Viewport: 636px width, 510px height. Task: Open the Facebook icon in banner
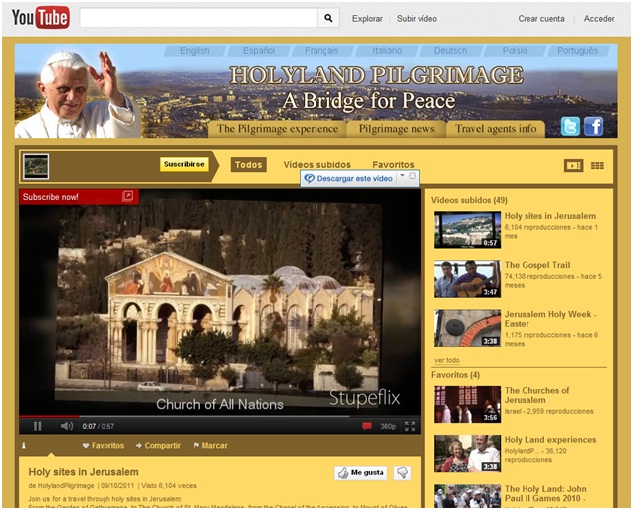point(594,126)
